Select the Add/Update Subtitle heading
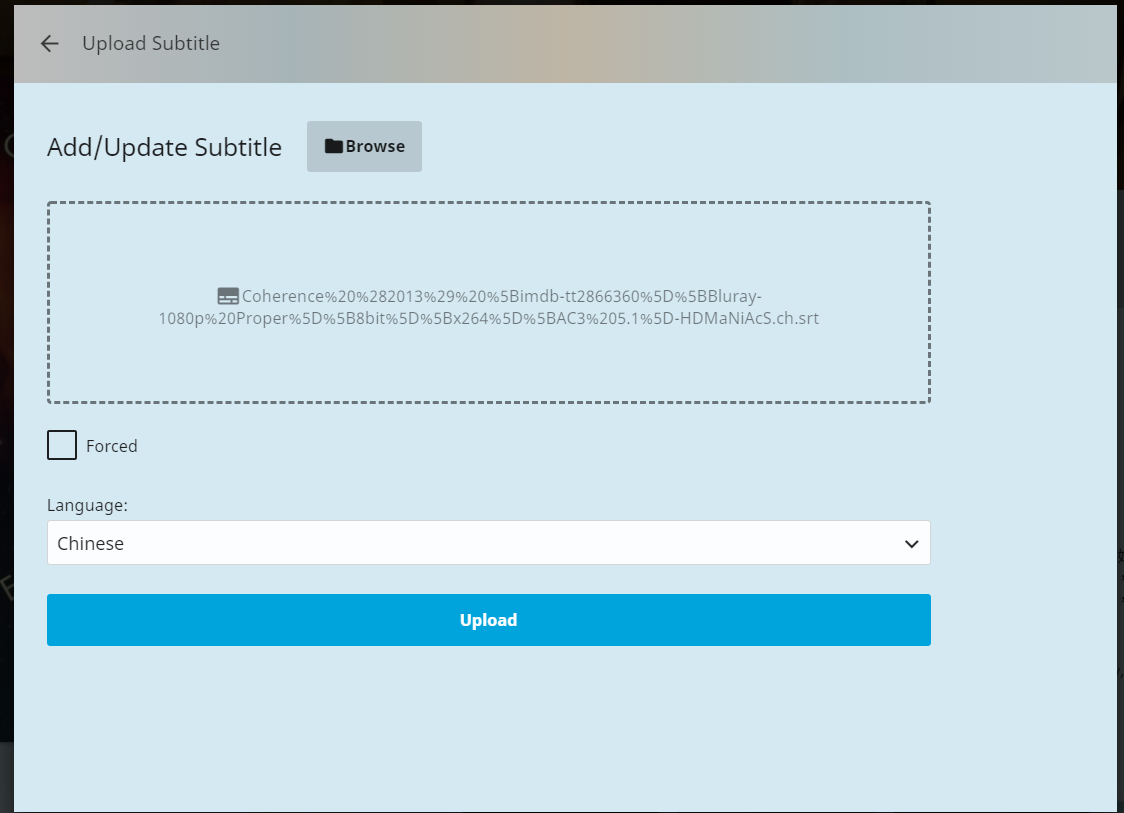Screen dimensions: 1124x813 pos(163,146)
